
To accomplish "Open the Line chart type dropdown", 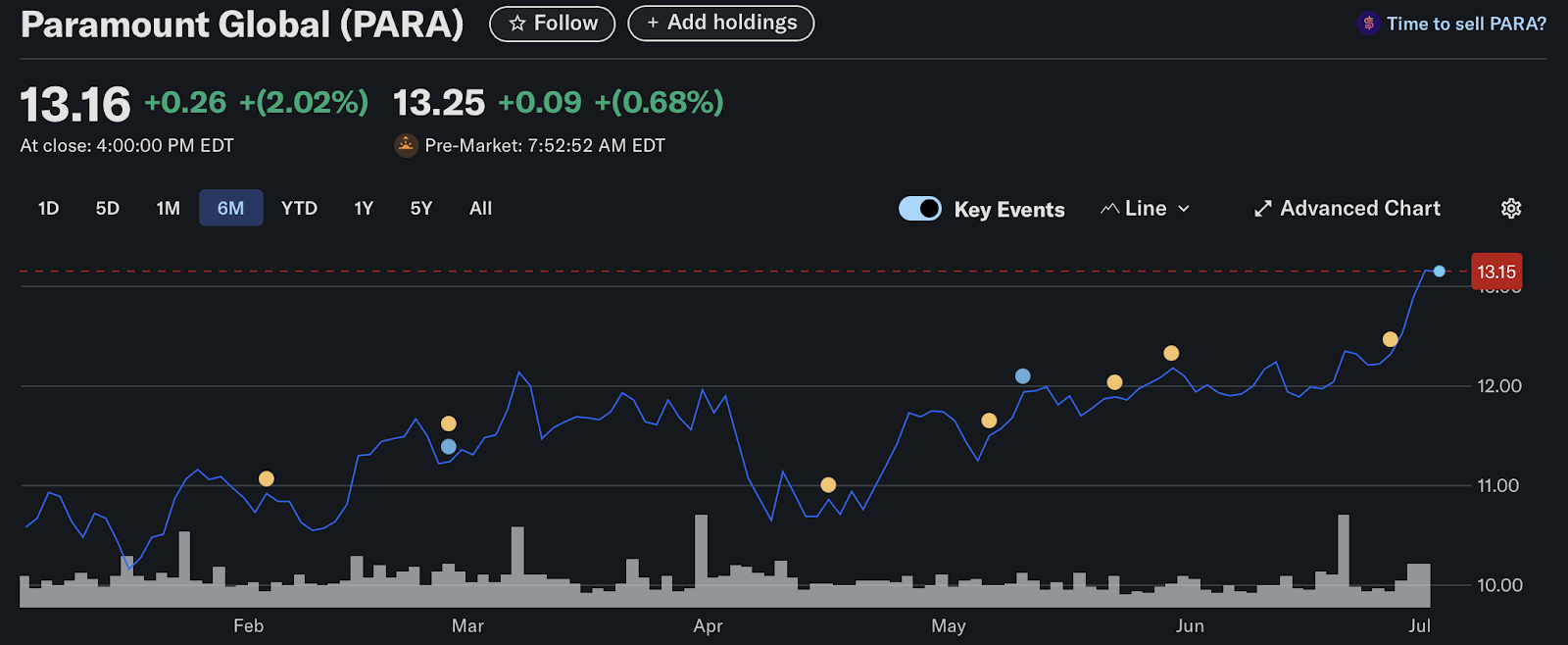I will point(1145,209).
